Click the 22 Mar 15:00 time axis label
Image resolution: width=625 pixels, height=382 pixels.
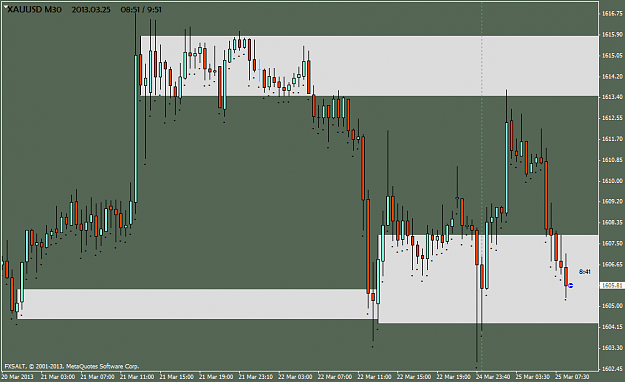(x=414, y=377)
